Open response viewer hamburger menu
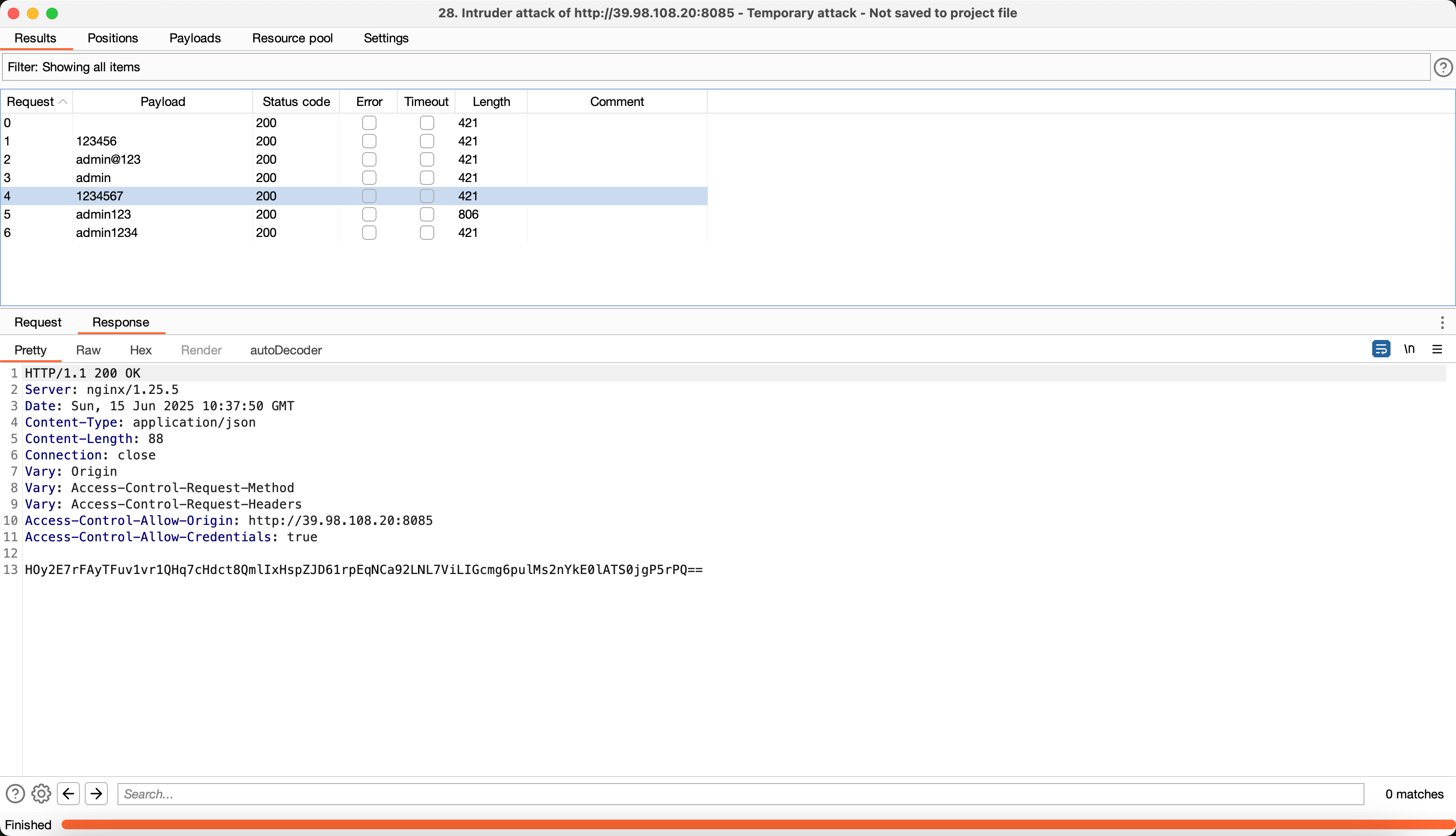1456x836 pixels. pos(1437,349)
